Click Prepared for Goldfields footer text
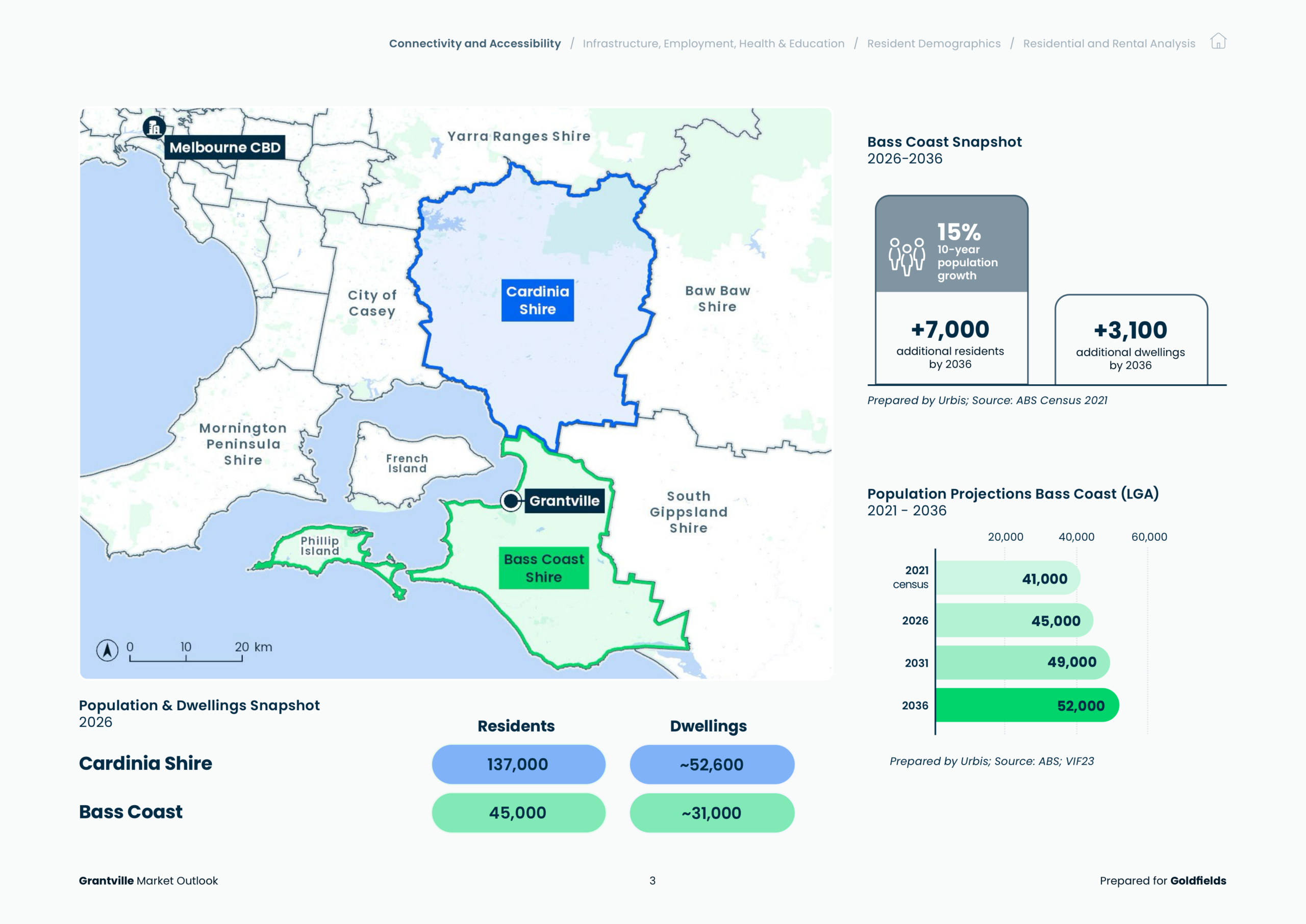The width and height of the screenshot is (1306, 924). pyautogui.click(x=1163, y=880)
